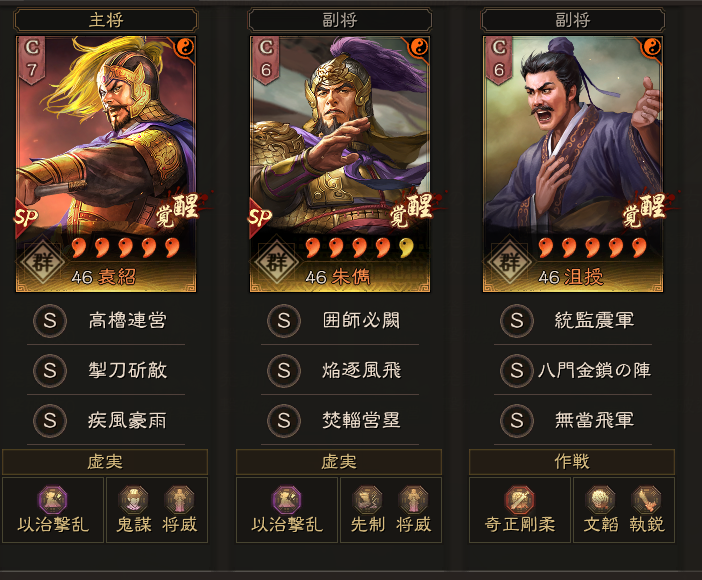Click the S rank badge for 高櫓連営
702x580 pixels.
(50, 321)
